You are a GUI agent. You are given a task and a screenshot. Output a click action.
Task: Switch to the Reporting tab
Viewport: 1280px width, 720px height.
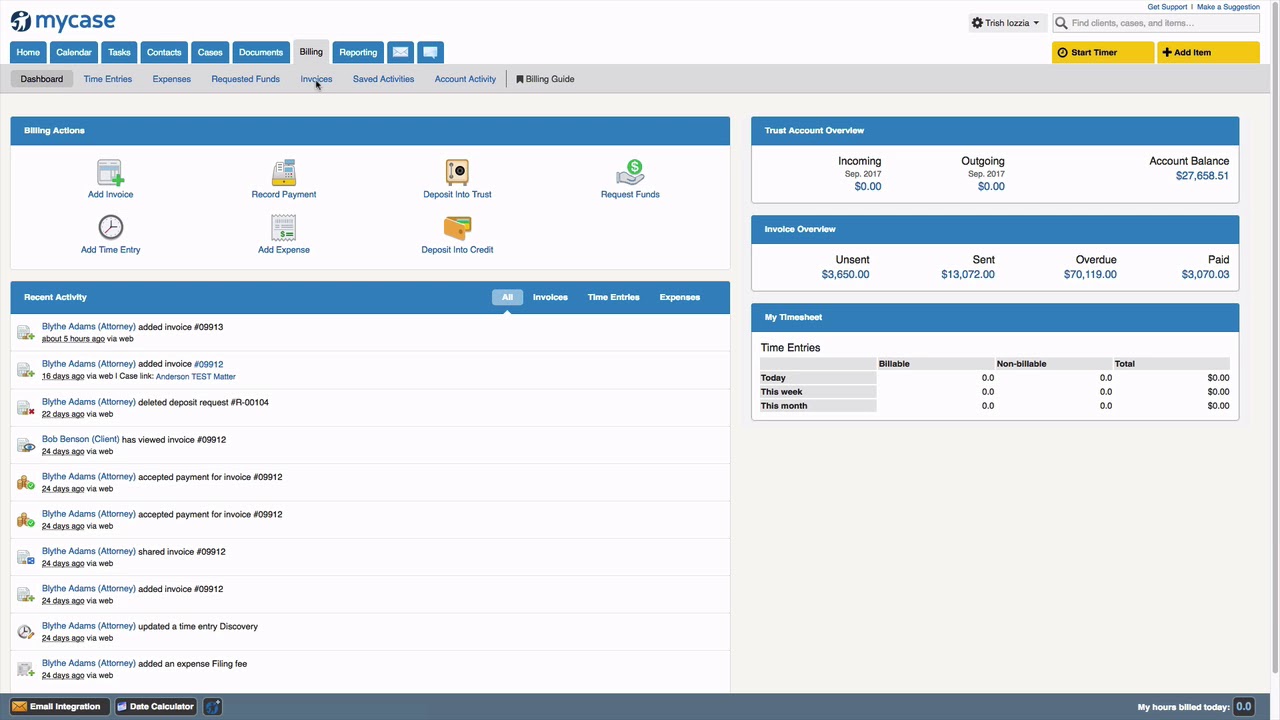click(358, 52)
